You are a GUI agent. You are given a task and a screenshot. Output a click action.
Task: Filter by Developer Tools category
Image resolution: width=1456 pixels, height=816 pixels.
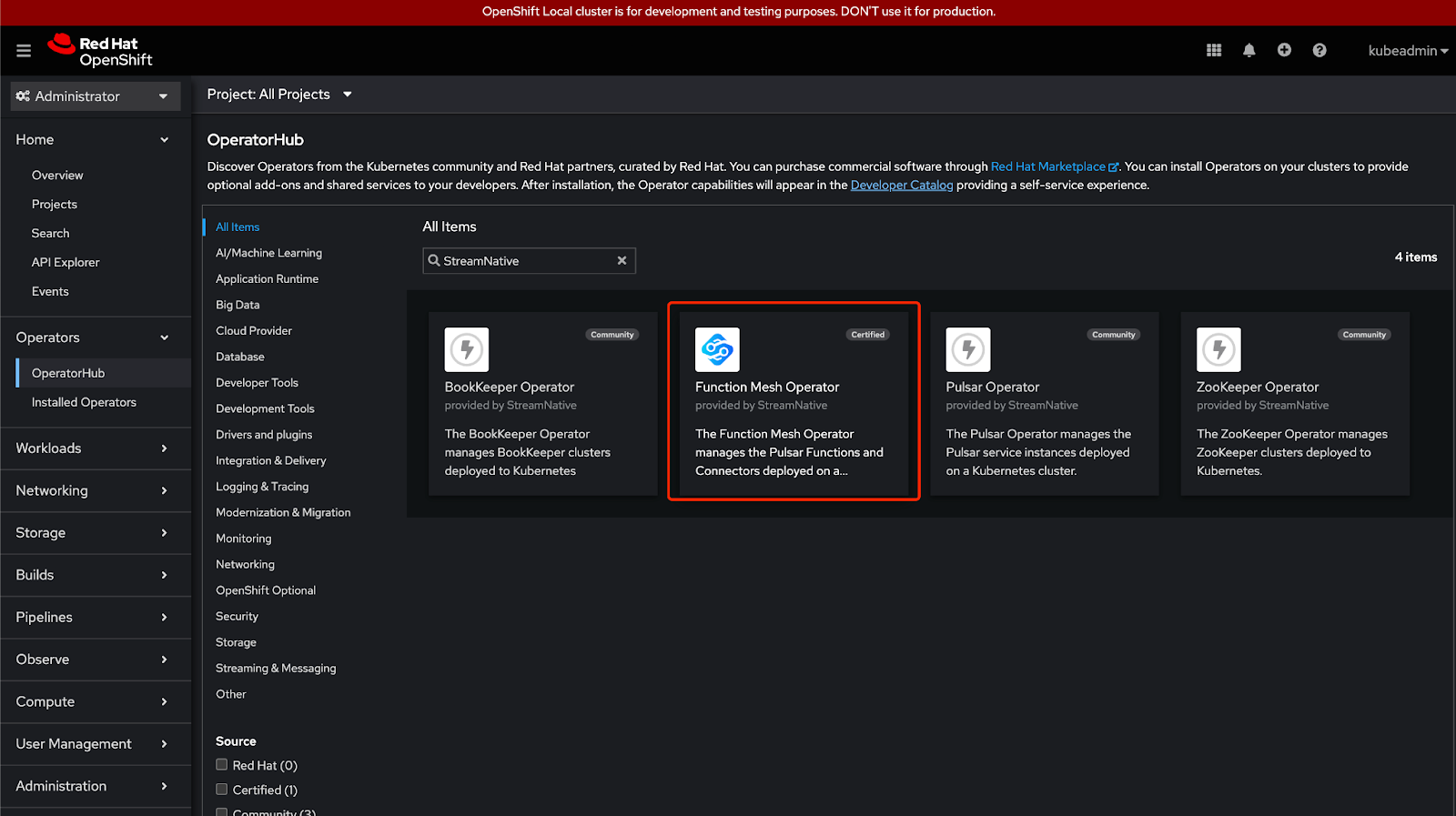(257, 383)
